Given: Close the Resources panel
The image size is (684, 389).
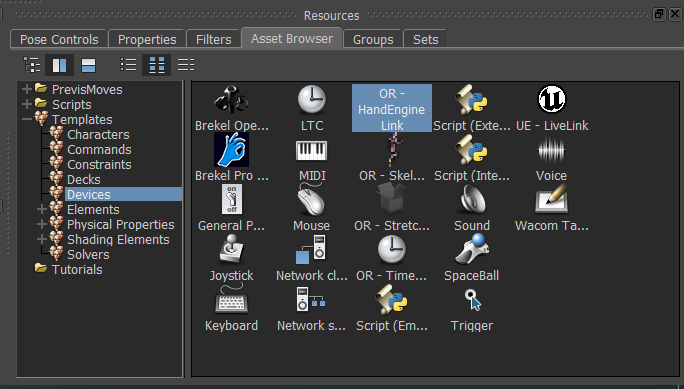Looking at the screenshot, I should 675,14.
